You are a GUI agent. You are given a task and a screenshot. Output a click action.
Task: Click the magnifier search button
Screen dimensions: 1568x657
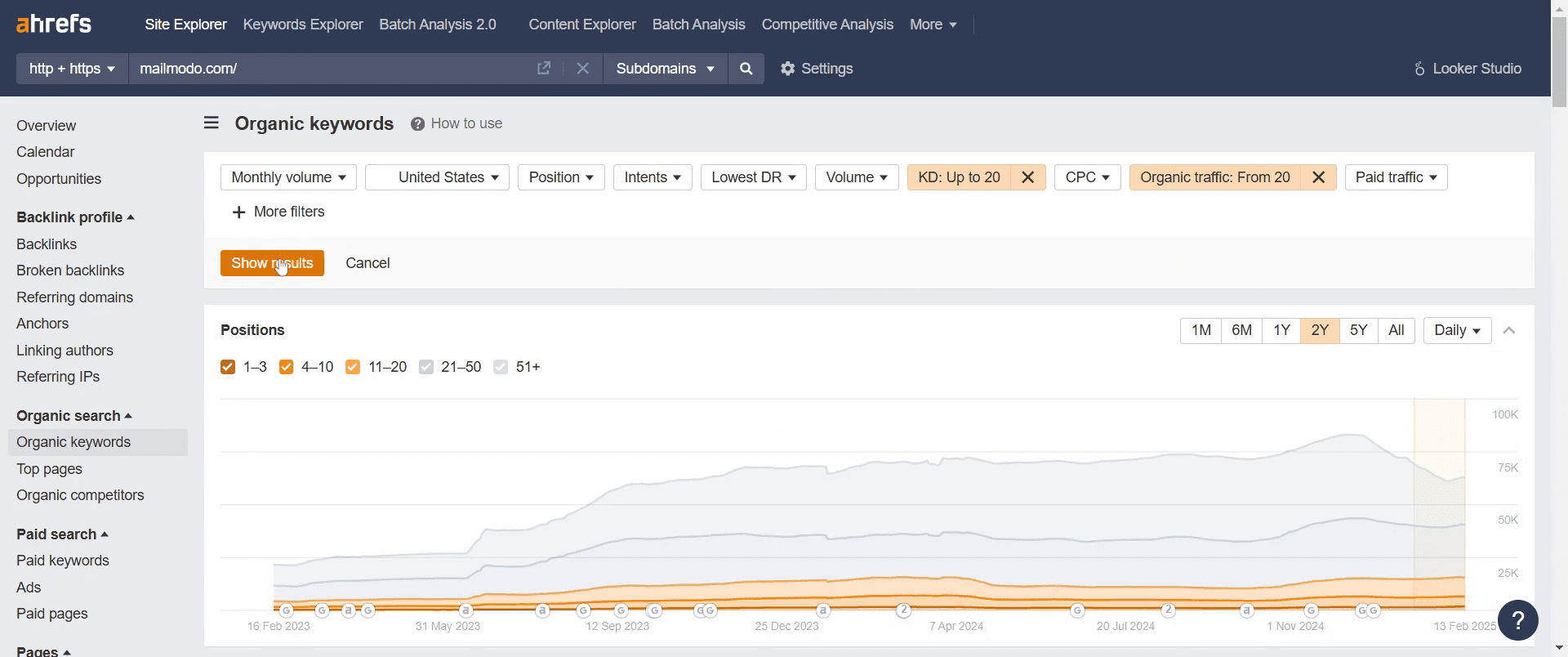[746, 69]
